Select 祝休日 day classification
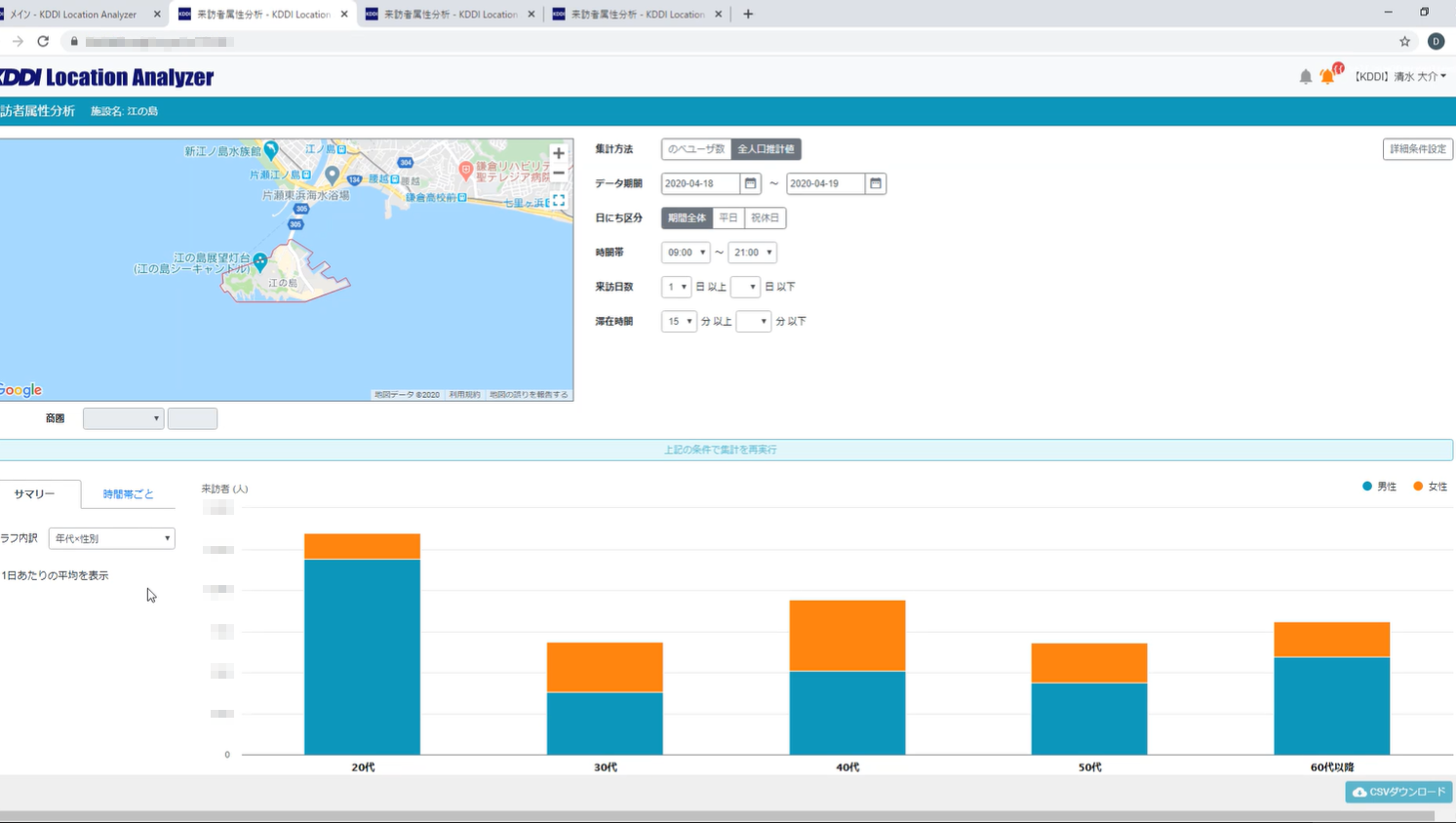The width and height of the screenshot is (1456, 823). pyautogui.click(x=765, y=217)
